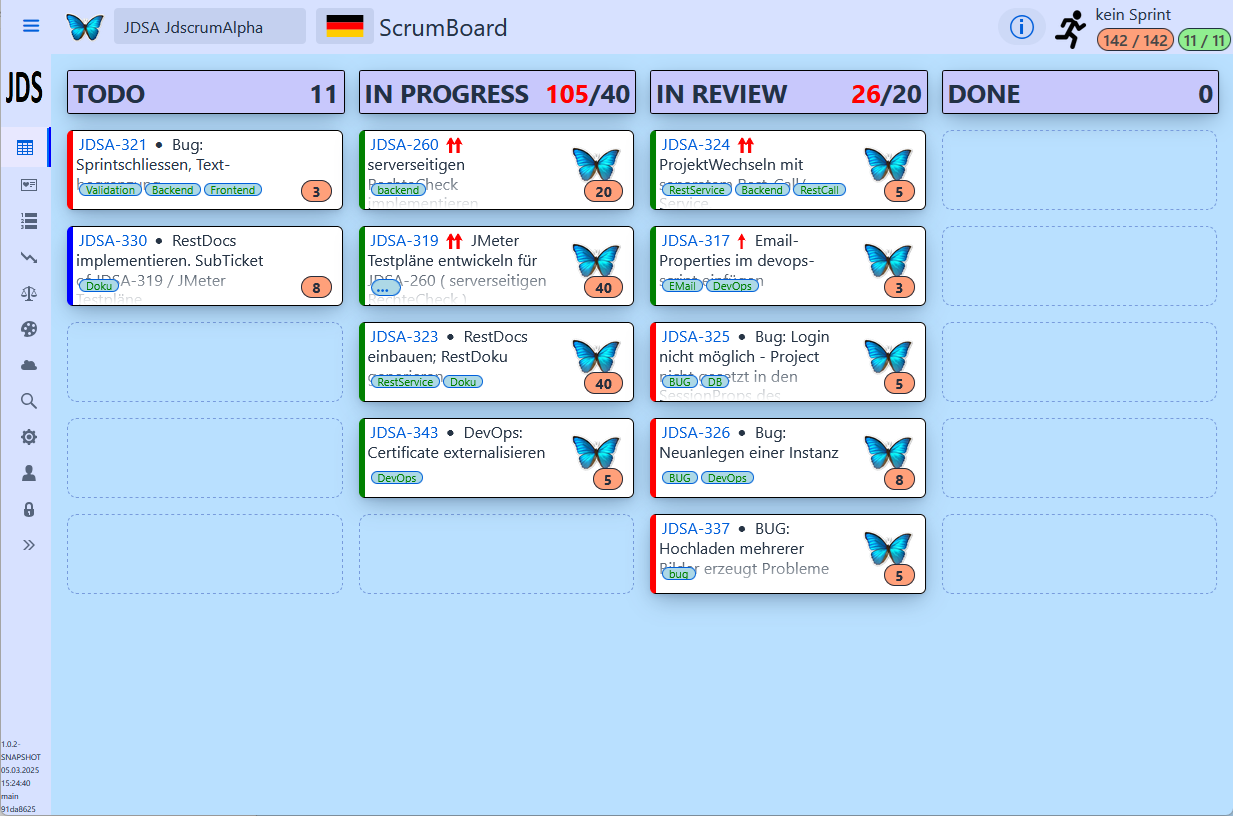Select the ScrumBoard table icon in sidebar
Image resolution: width=1233 pixels, height=816 pixels.
point(26,148)
